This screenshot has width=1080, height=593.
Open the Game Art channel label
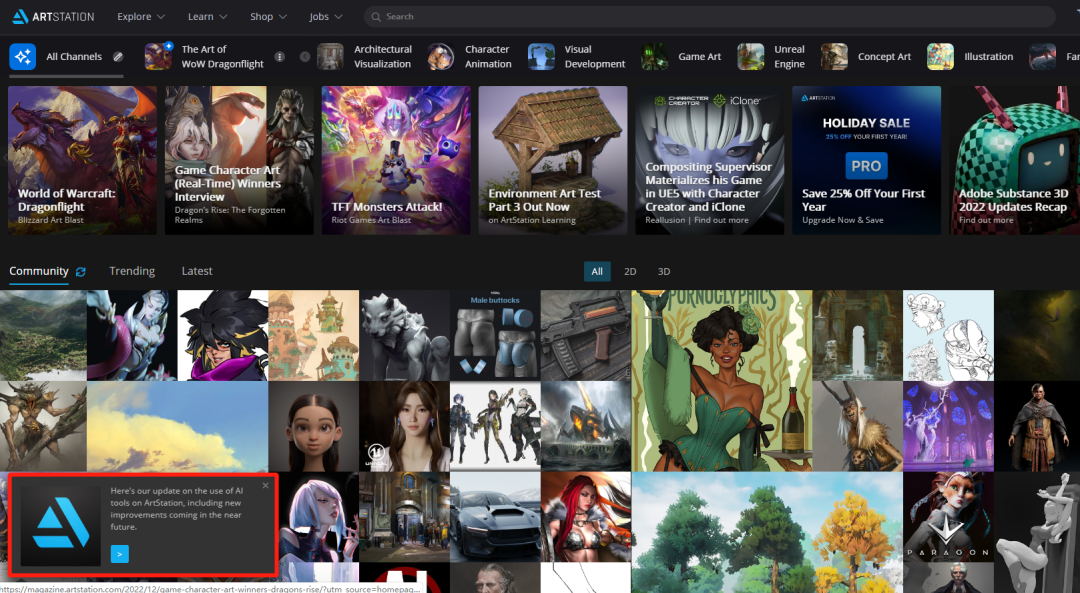(700, 56)
